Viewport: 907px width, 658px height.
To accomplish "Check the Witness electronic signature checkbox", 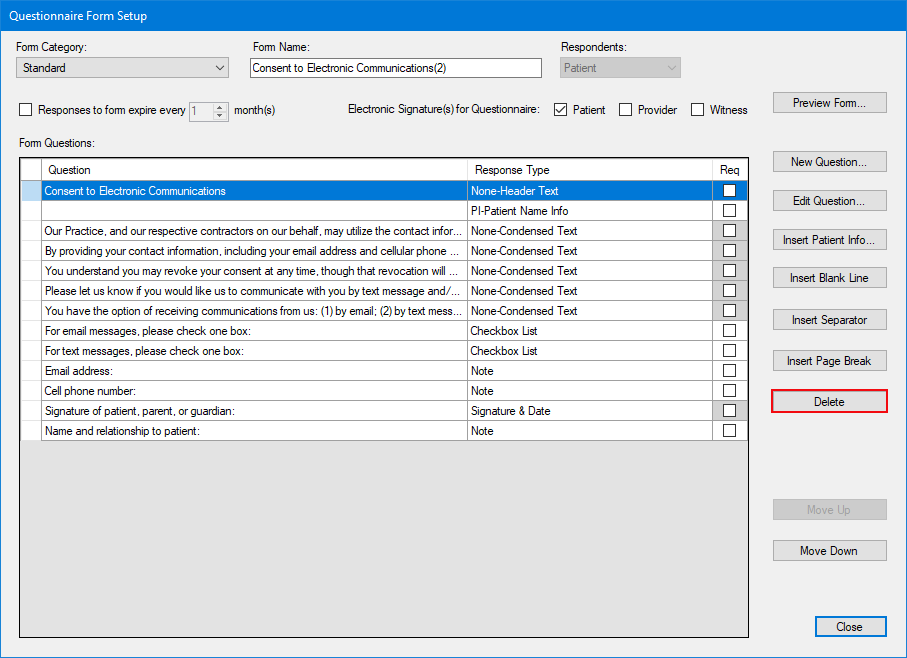I will (x=698, y=110).
